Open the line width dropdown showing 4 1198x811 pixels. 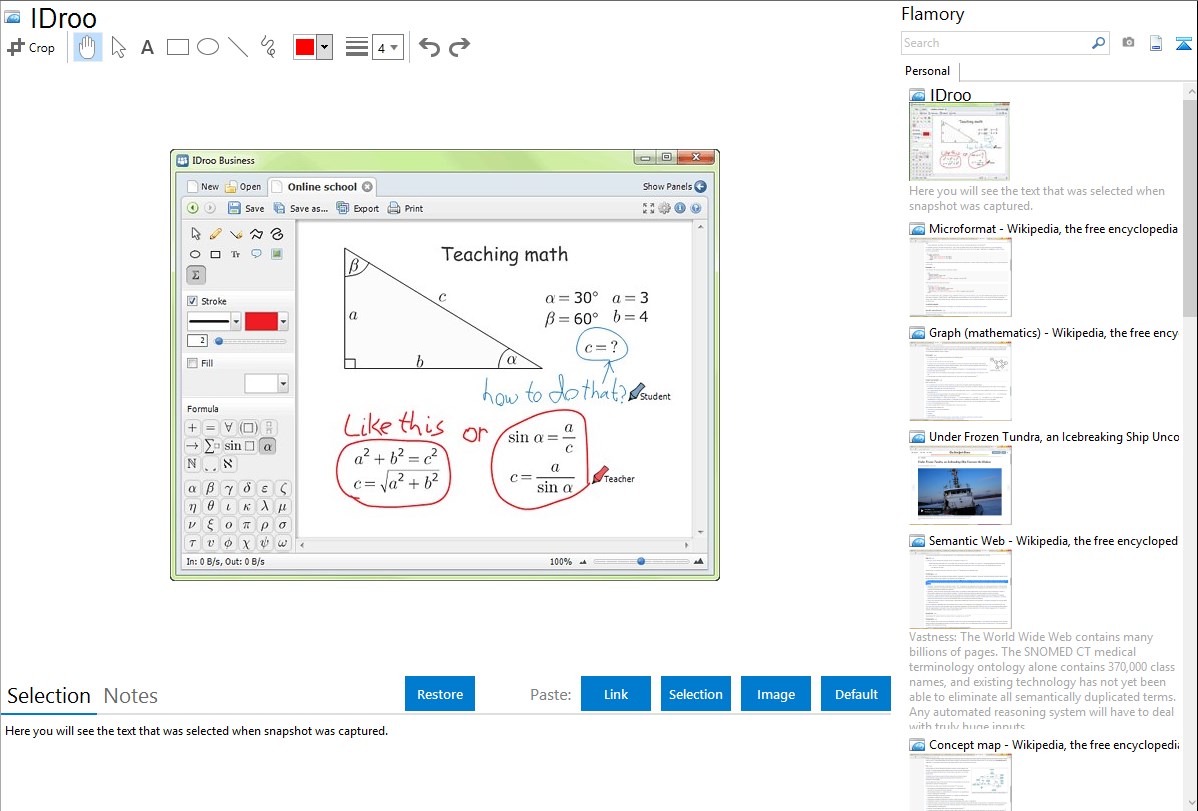pyautogui.click(x=387, y=47)
